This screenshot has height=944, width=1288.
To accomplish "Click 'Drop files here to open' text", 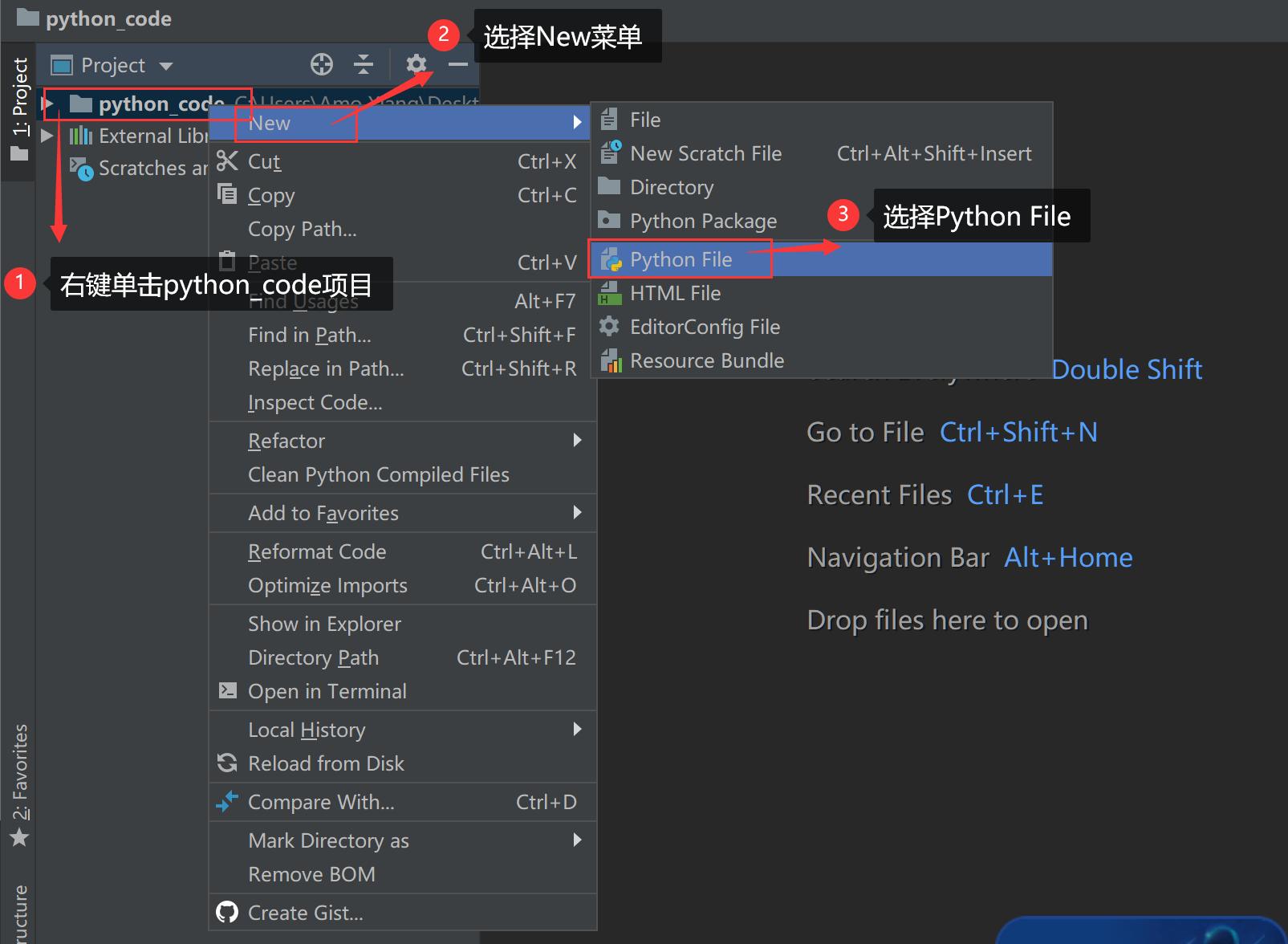I will pyautogui.click(x=948, y=620).
